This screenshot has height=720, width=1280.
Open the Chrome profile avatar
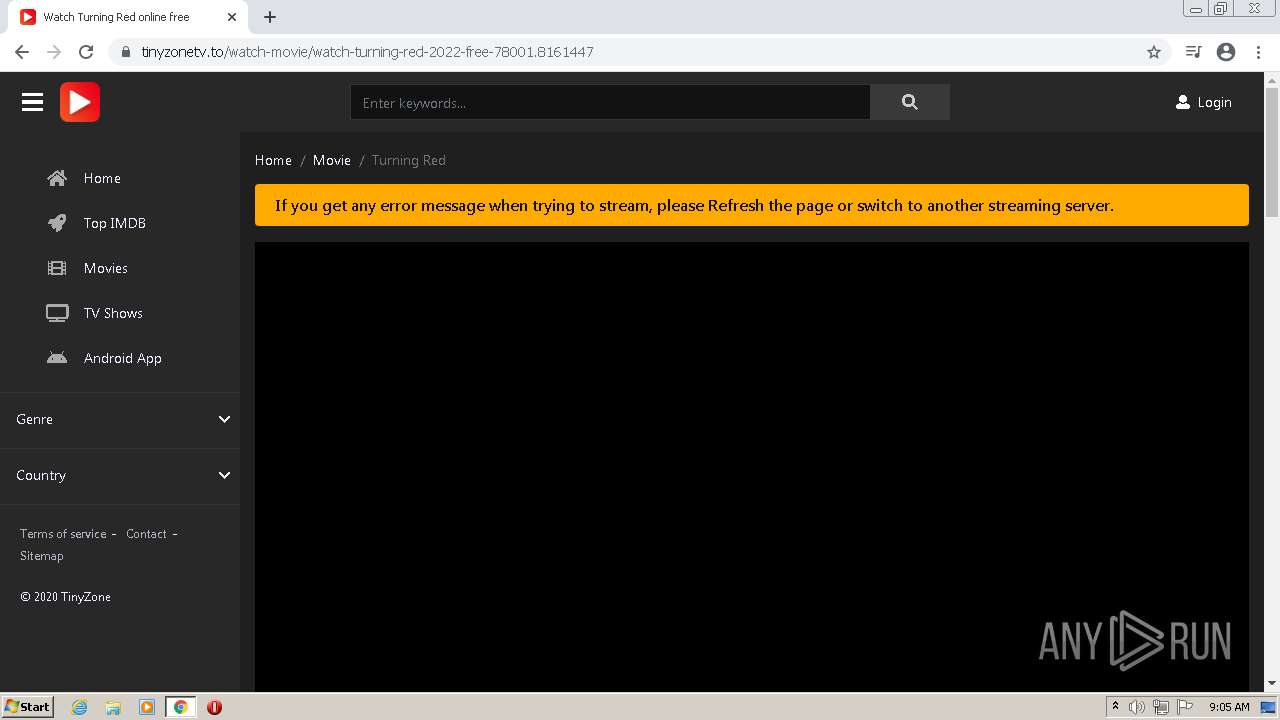coord(1226,52)
